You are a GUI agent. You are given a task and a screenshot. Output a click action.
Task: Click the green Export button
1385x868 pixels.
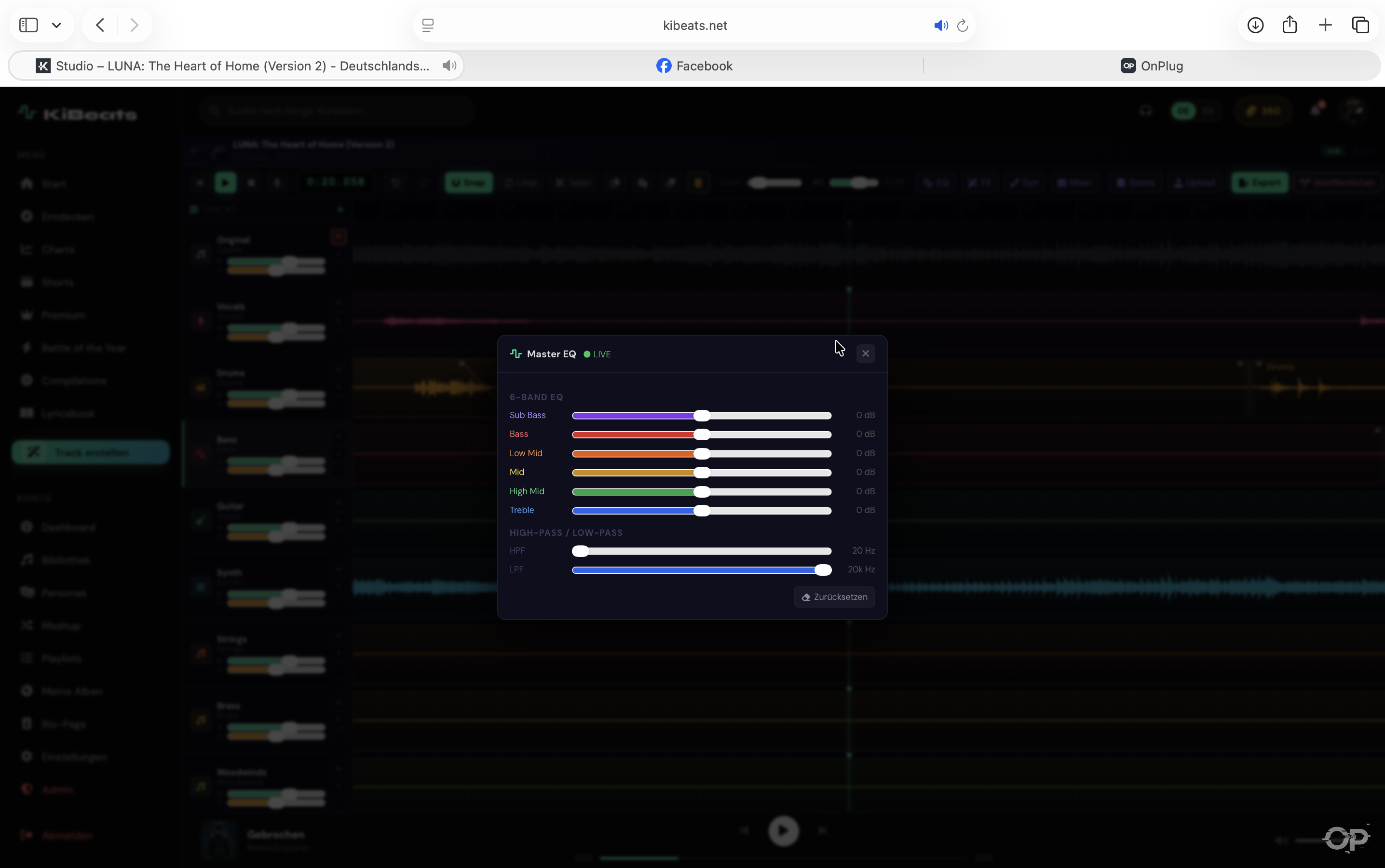pos(1260,183)
